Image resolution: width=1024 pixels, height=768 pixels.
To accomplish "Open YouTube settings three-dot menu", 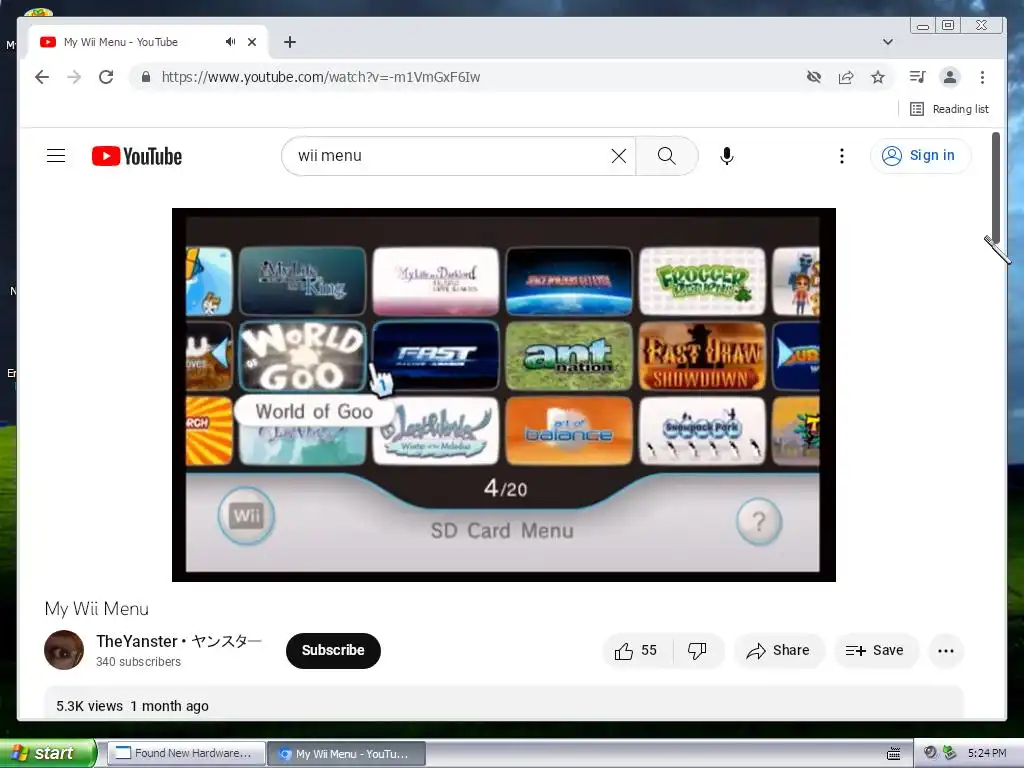I will 842,155.
